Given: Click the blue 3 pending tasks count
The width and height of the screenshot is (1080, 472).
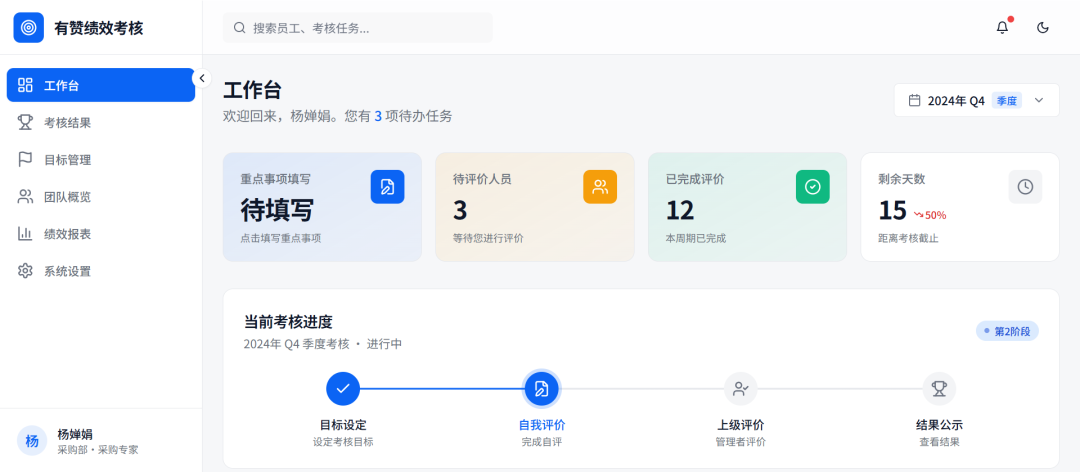Looking at the screenshot, I should [x=377, y=116].
